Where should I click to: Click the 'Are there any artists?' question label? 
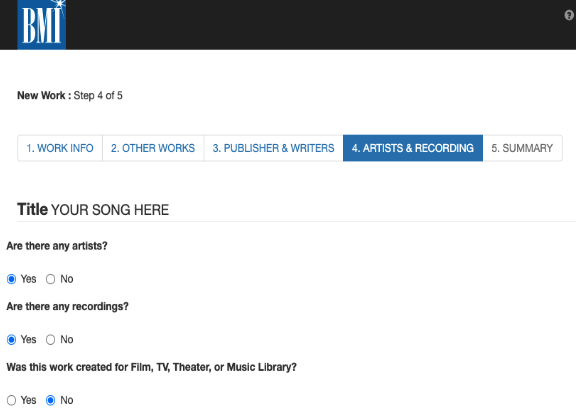[57, 246]
